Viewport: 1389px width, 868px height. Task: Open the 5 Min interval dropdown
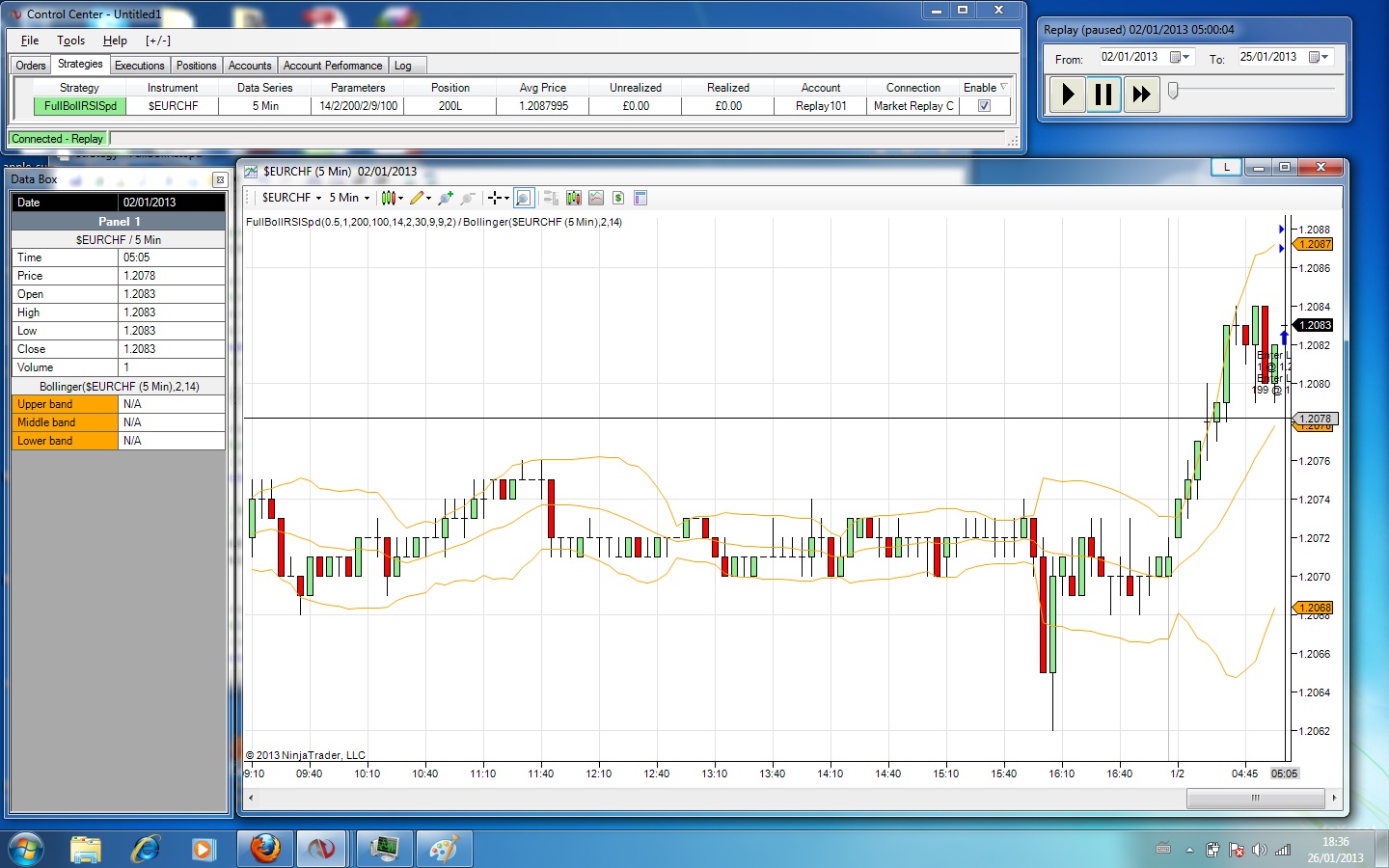[x=349, y=198]
